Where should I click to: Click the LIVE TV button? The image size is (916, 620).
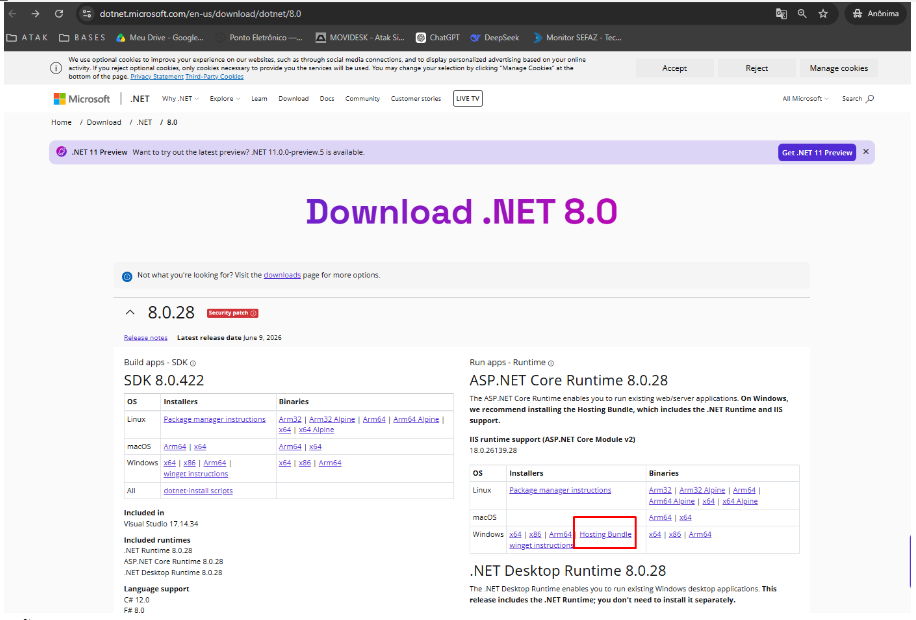tap(468, 99)
